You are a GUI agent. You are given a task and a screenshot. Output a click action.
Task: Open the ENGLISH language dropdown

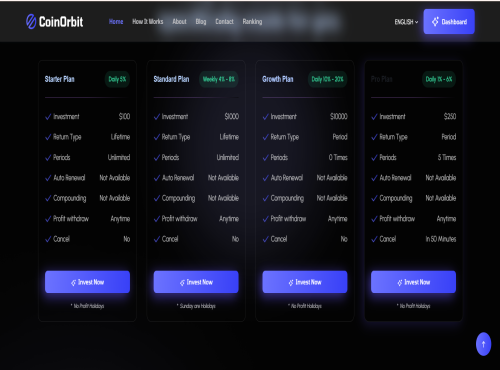point(406,22)
